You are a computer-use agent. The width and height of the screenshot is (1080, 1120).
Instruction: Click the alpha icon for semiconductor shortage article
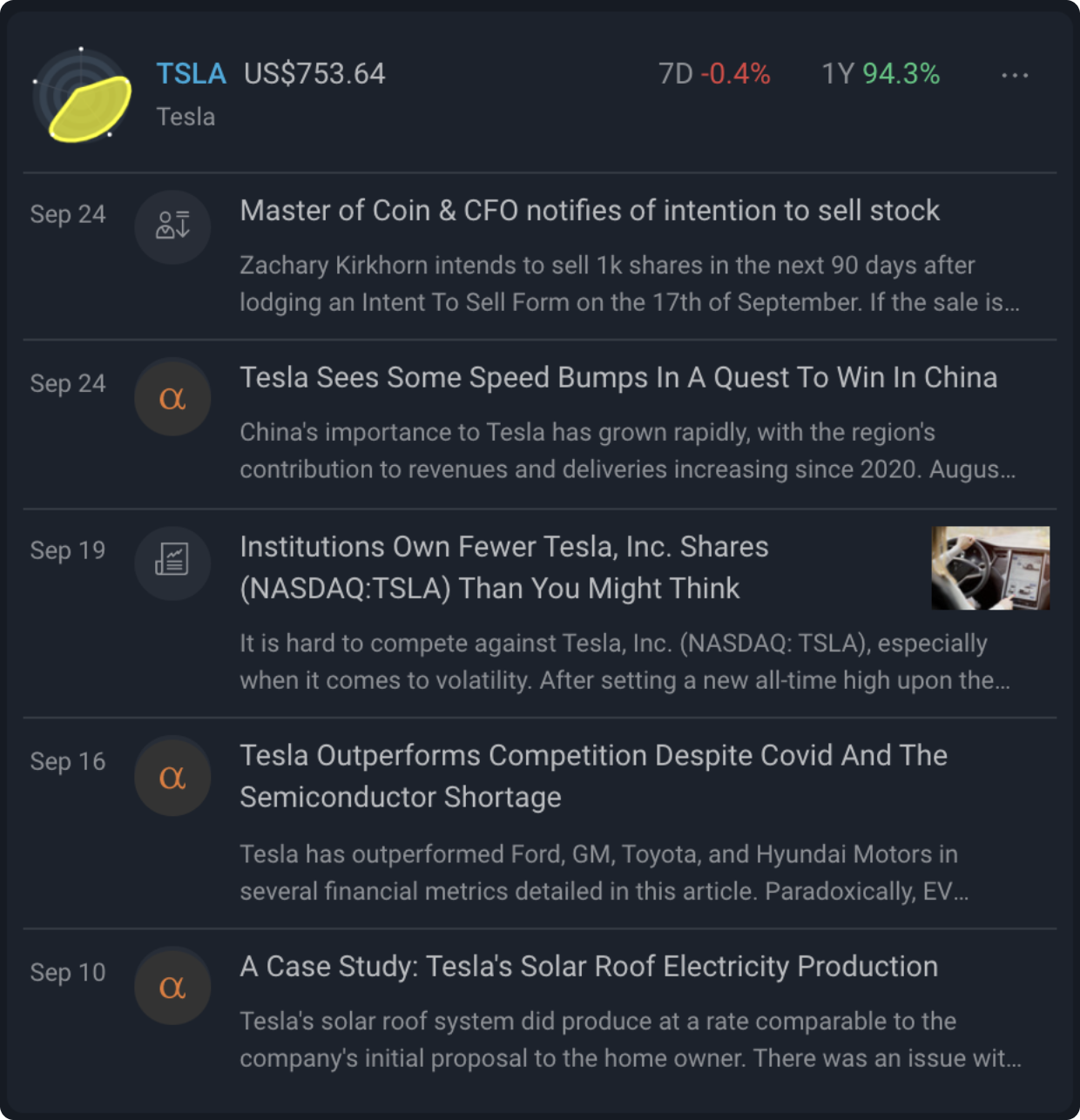pyautogui.click(x=172, y=777)
